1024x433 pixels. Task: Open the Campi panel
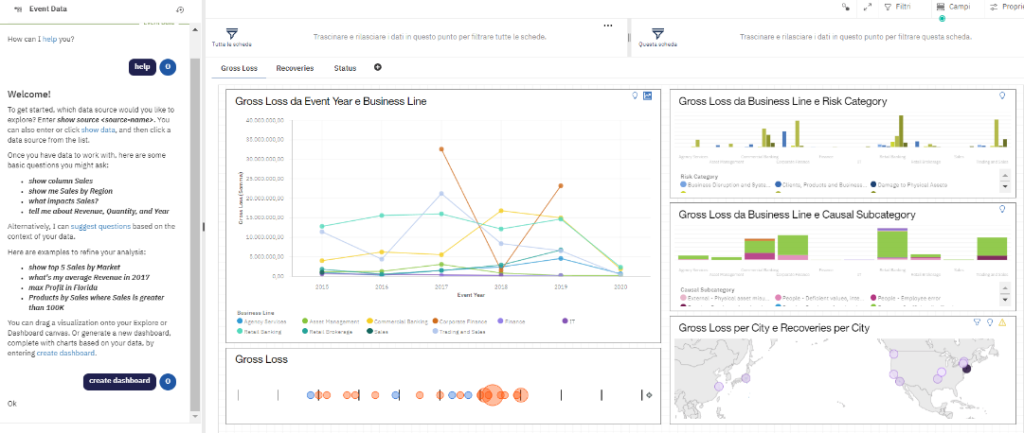point(953,7)
